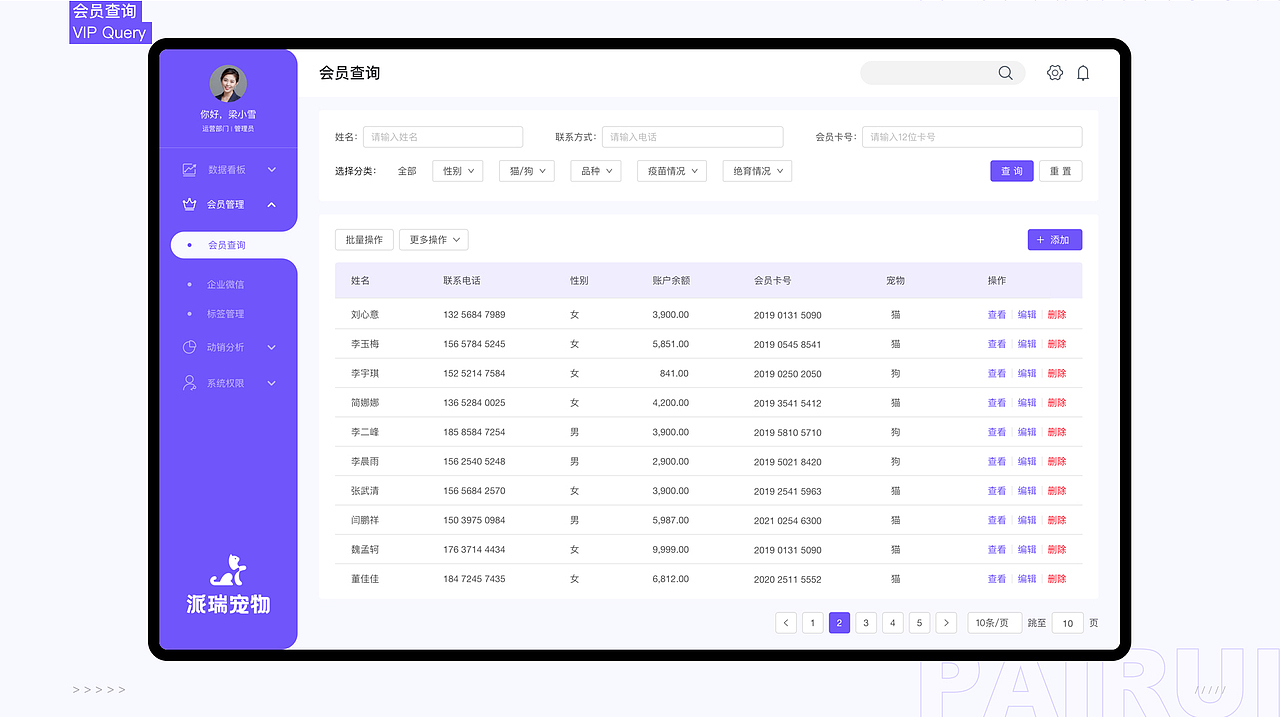Expand the 动销分析 menu chevron
The height and width of the screenshot is (717, 1280).
coord(271,347)
